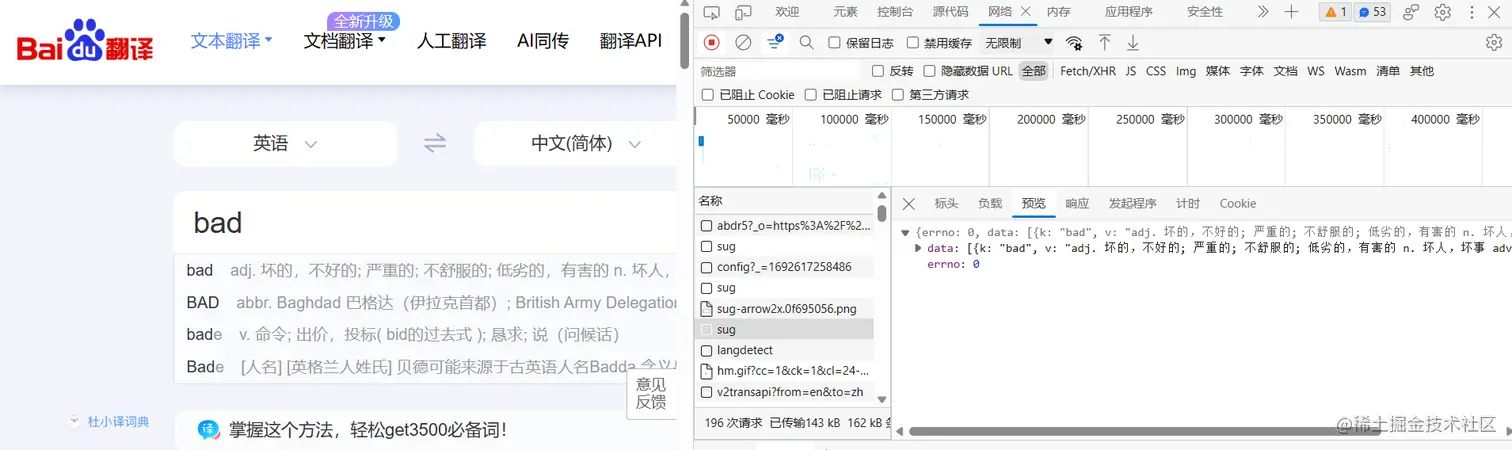Tick 已阻止请求 checkbox
The image size is (1512, 450).
click(x=811, y=95)
